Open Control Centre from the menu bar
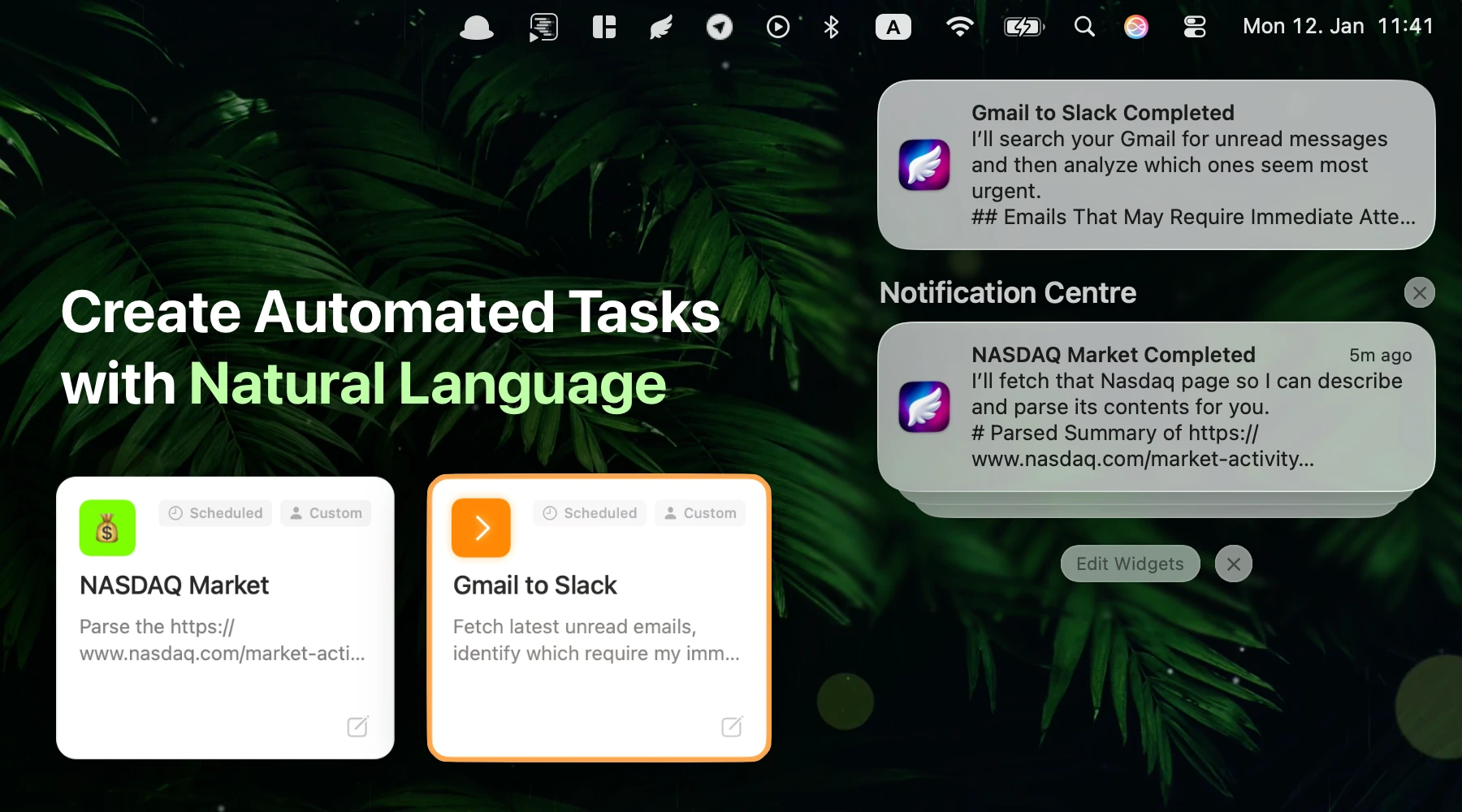Image resolution: width=1462 pixels, height=812 pixels. coord(1193,27)
